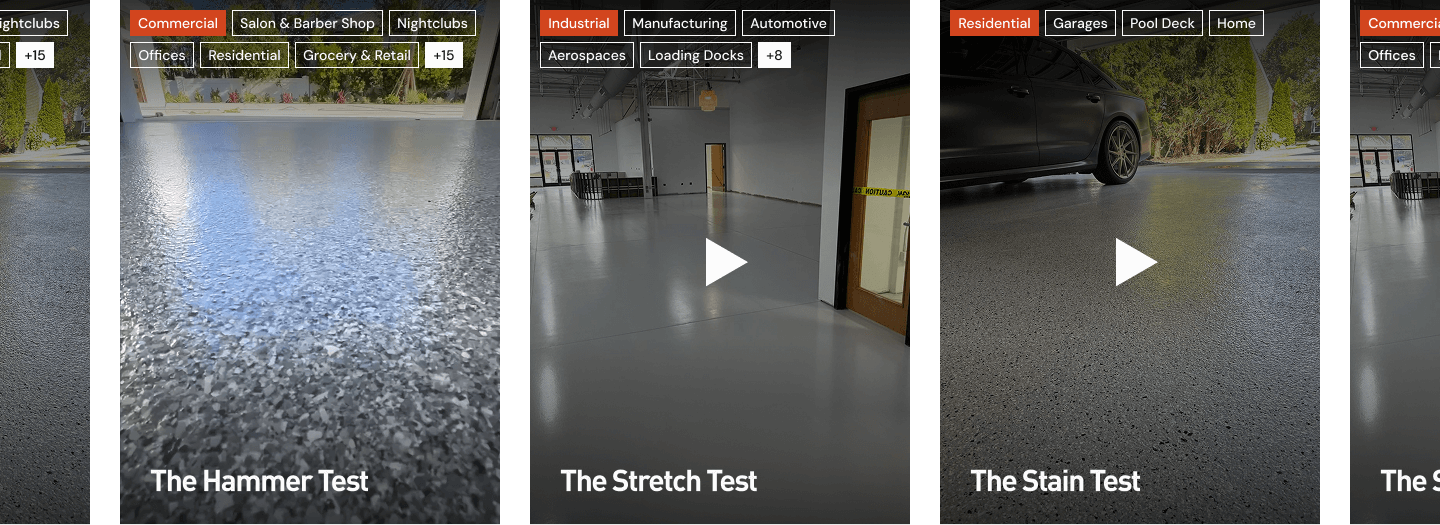Click the Manufacturing tag
The height and width of the screenshot is (525, 1440).
(x=680, y=23)
